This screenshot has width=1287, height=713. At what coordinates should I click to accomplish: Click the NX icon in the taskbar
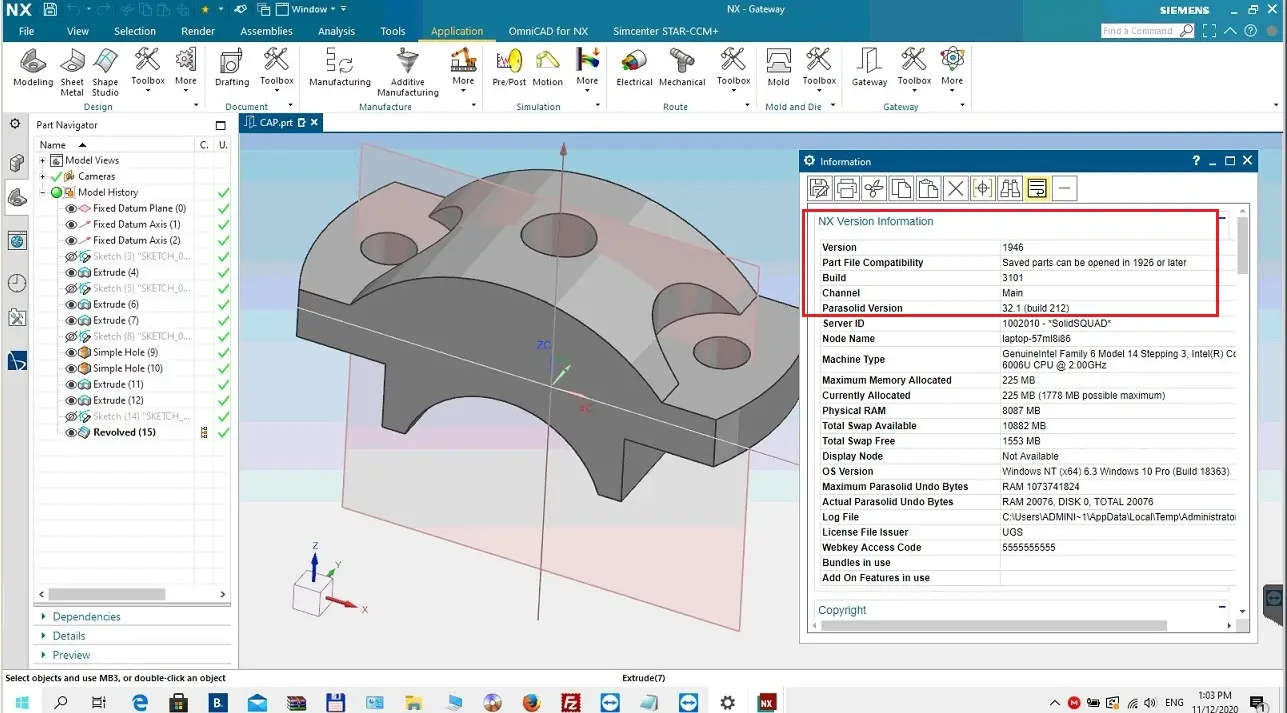tap(767, 702)
